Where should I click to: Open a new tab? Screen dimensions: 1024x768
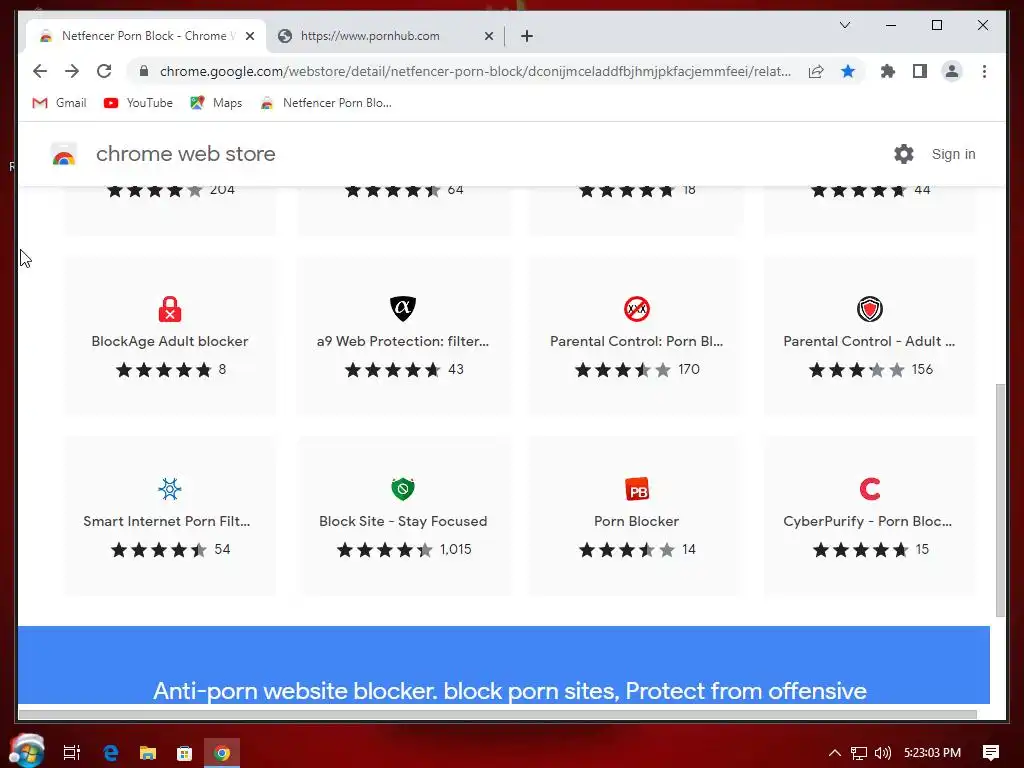pos(527,36)
